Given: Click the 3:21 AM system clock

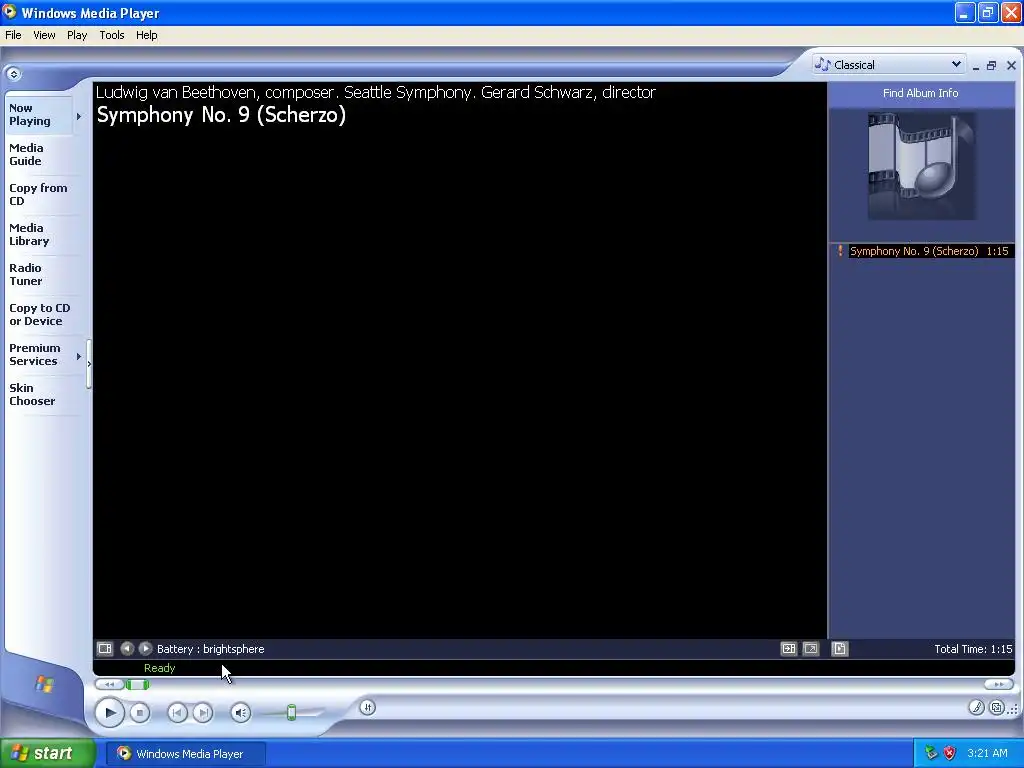Looking at the screenshot, I should pyautogui.click(x=987, y=753).
